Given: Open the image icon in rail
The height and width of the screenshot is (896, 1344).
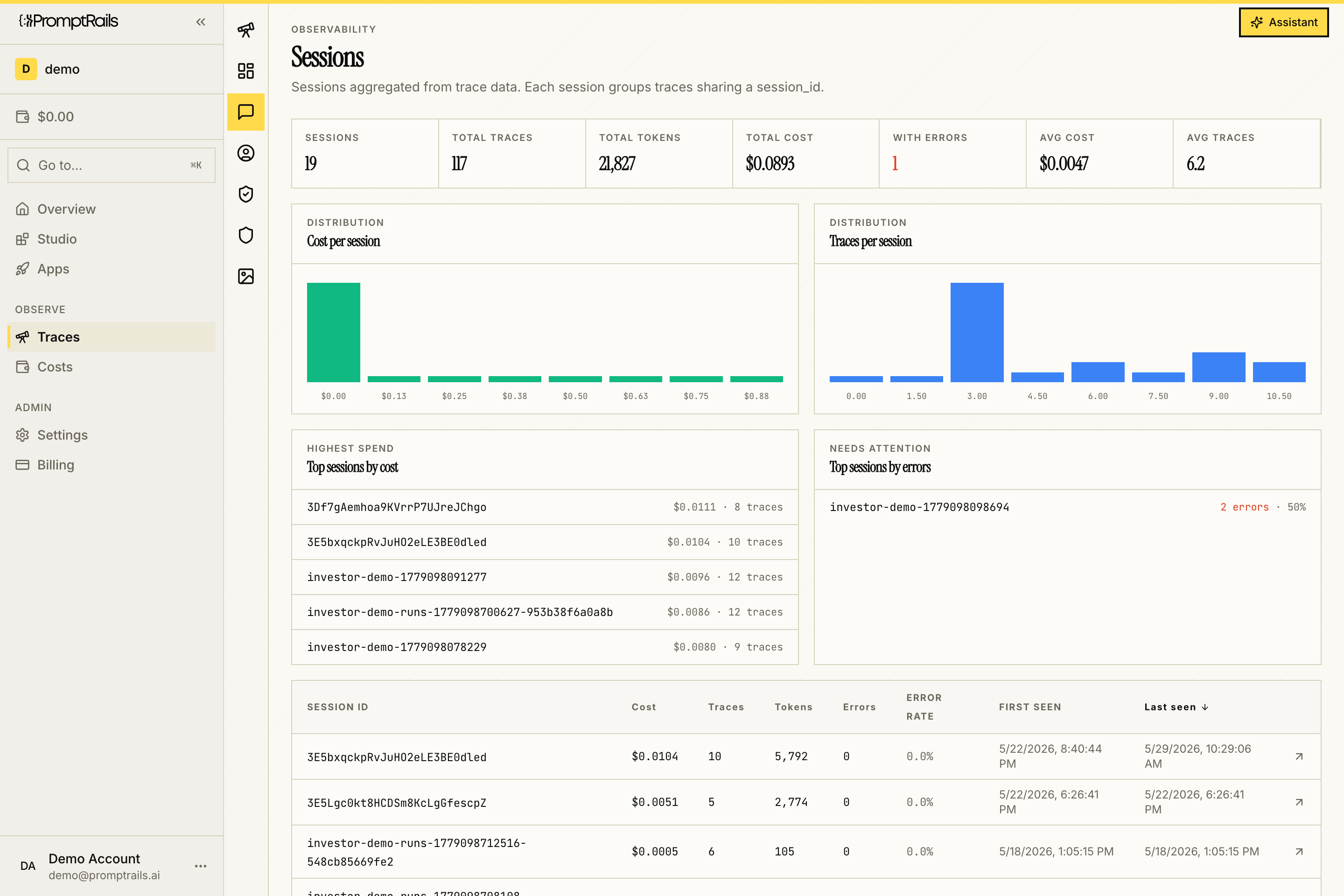Looking at the screenshot, I should (x=246, y=277).
